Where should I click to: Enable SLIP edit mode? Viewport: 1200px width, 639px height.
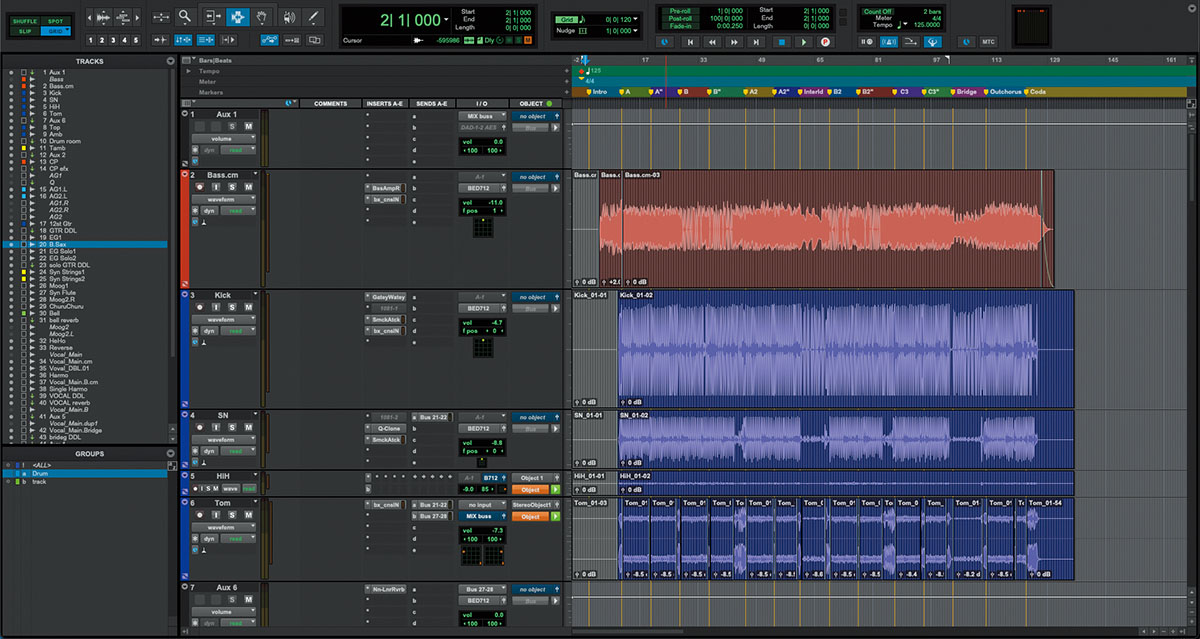(24, 31)
